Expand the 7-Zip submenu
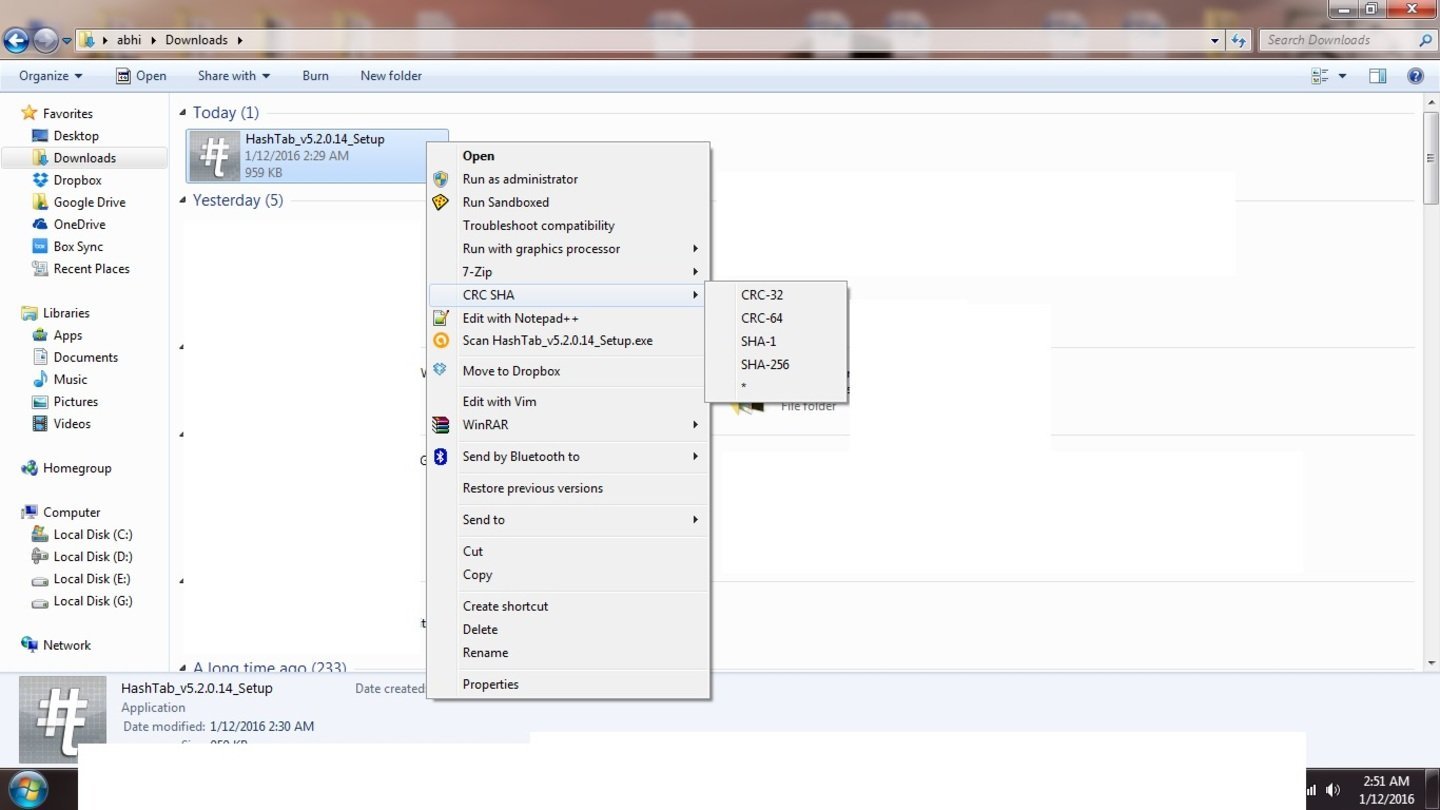The width and height of the screenshot is (1440, 810). 568,272
